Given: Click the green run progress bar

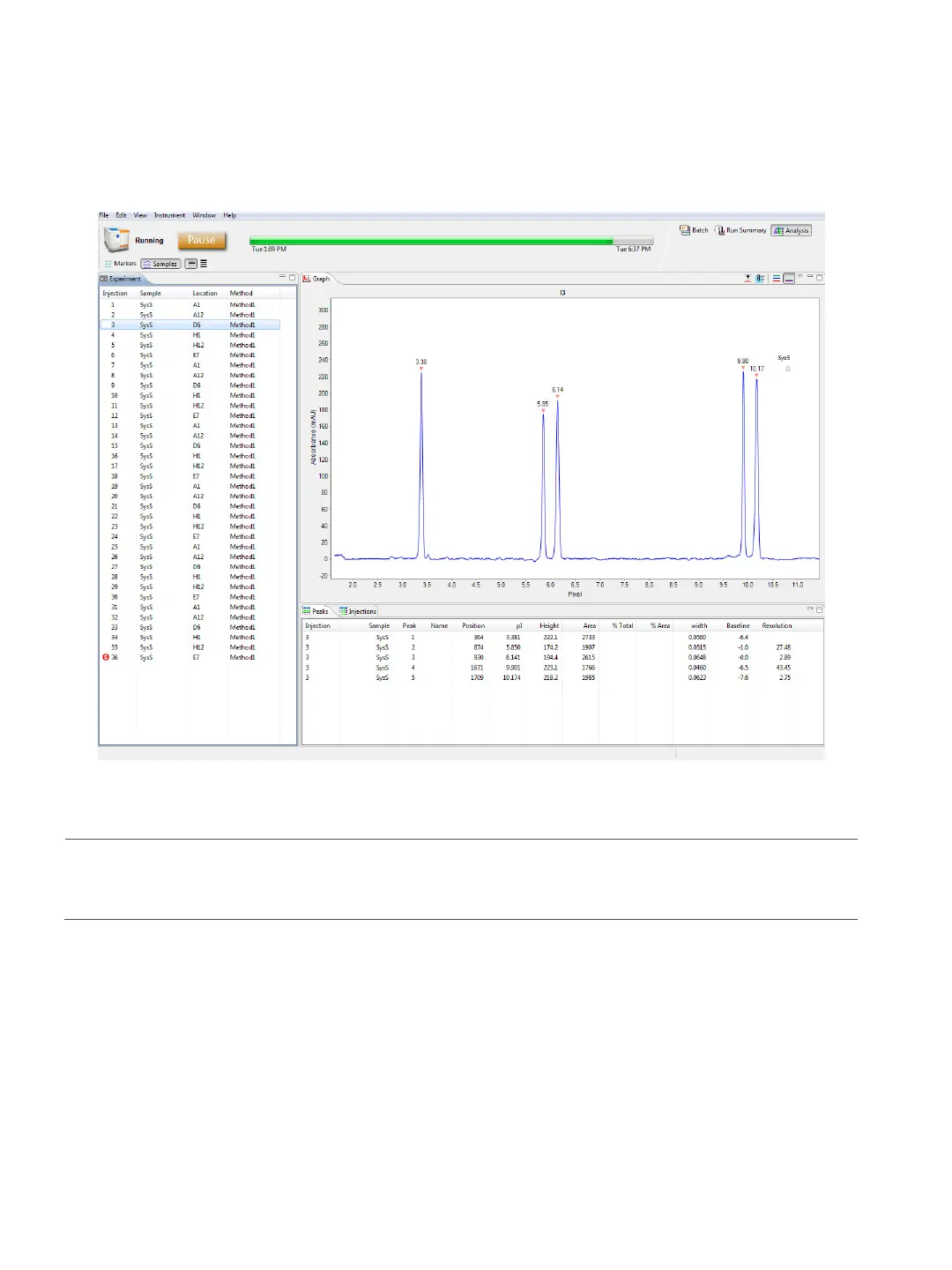Looking at the screenshot, I should 451,241.
